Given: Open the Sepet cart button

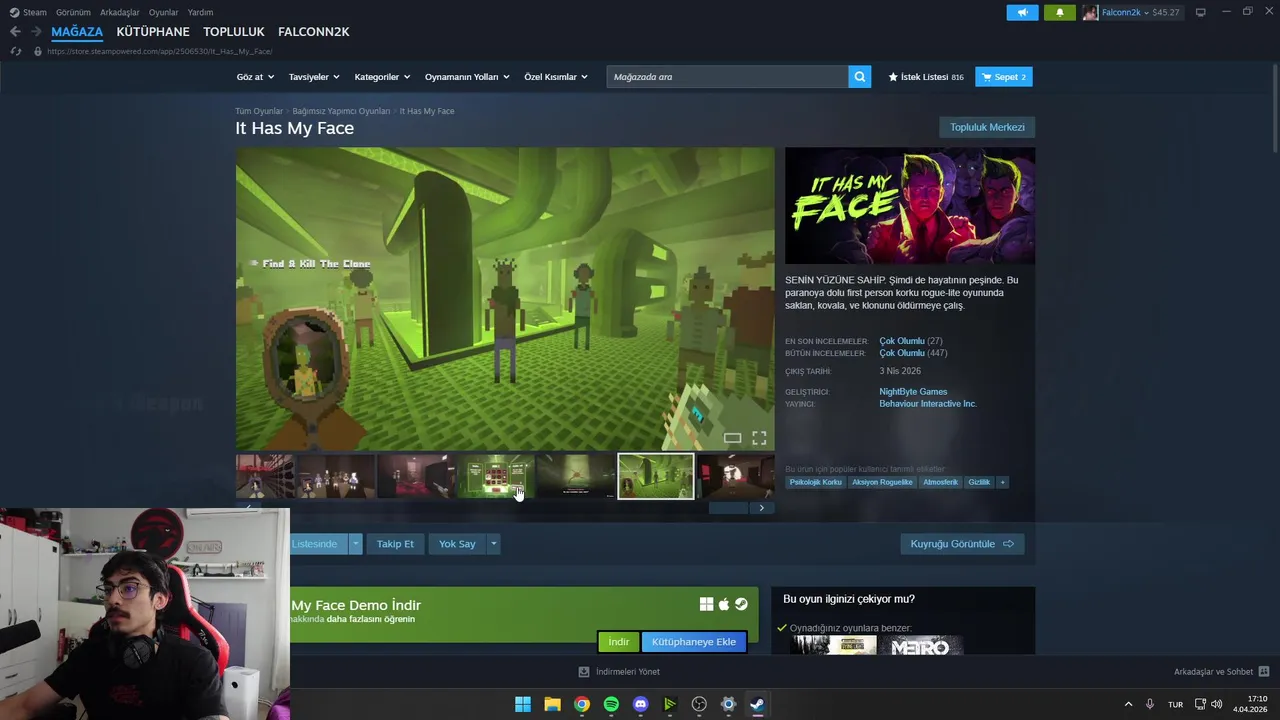Looking at the screenshot, I should (1004, 77).
